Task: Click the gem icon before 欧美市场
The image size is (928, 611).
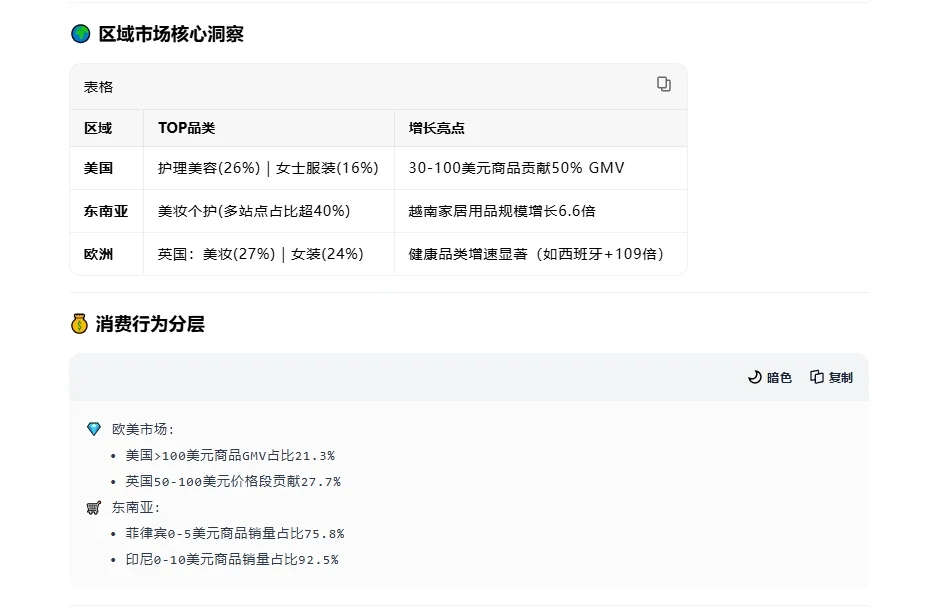Action: (94, 427)
